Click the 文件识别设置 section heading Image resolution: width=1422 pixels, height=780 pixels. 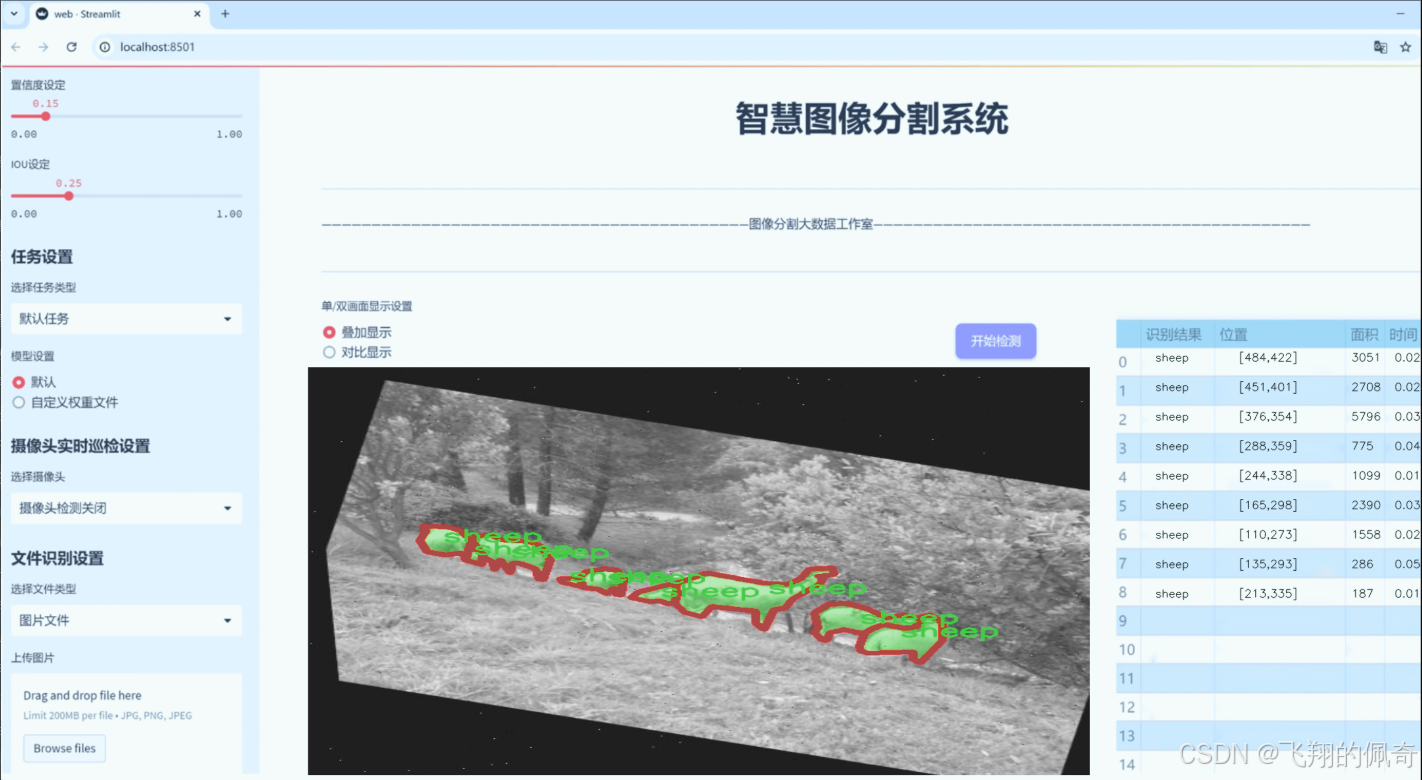pos(57,558)
